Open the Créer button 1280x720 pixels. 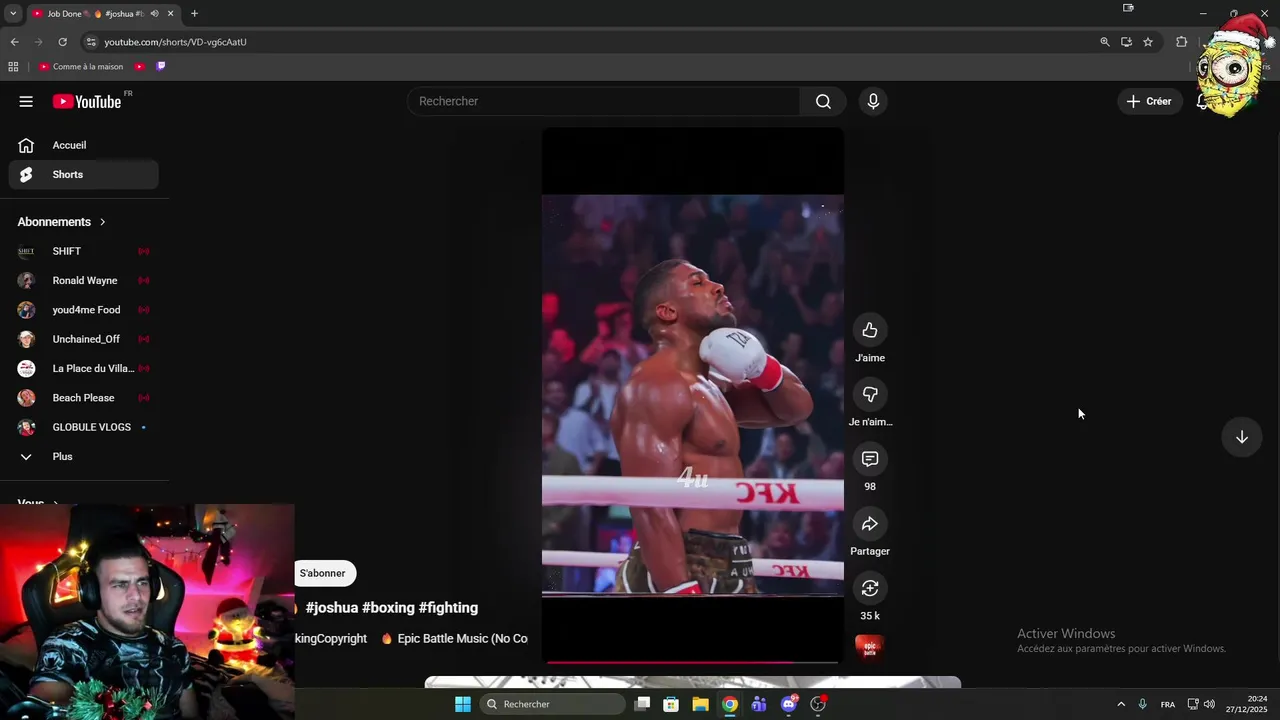click(x=1149, y=101)
